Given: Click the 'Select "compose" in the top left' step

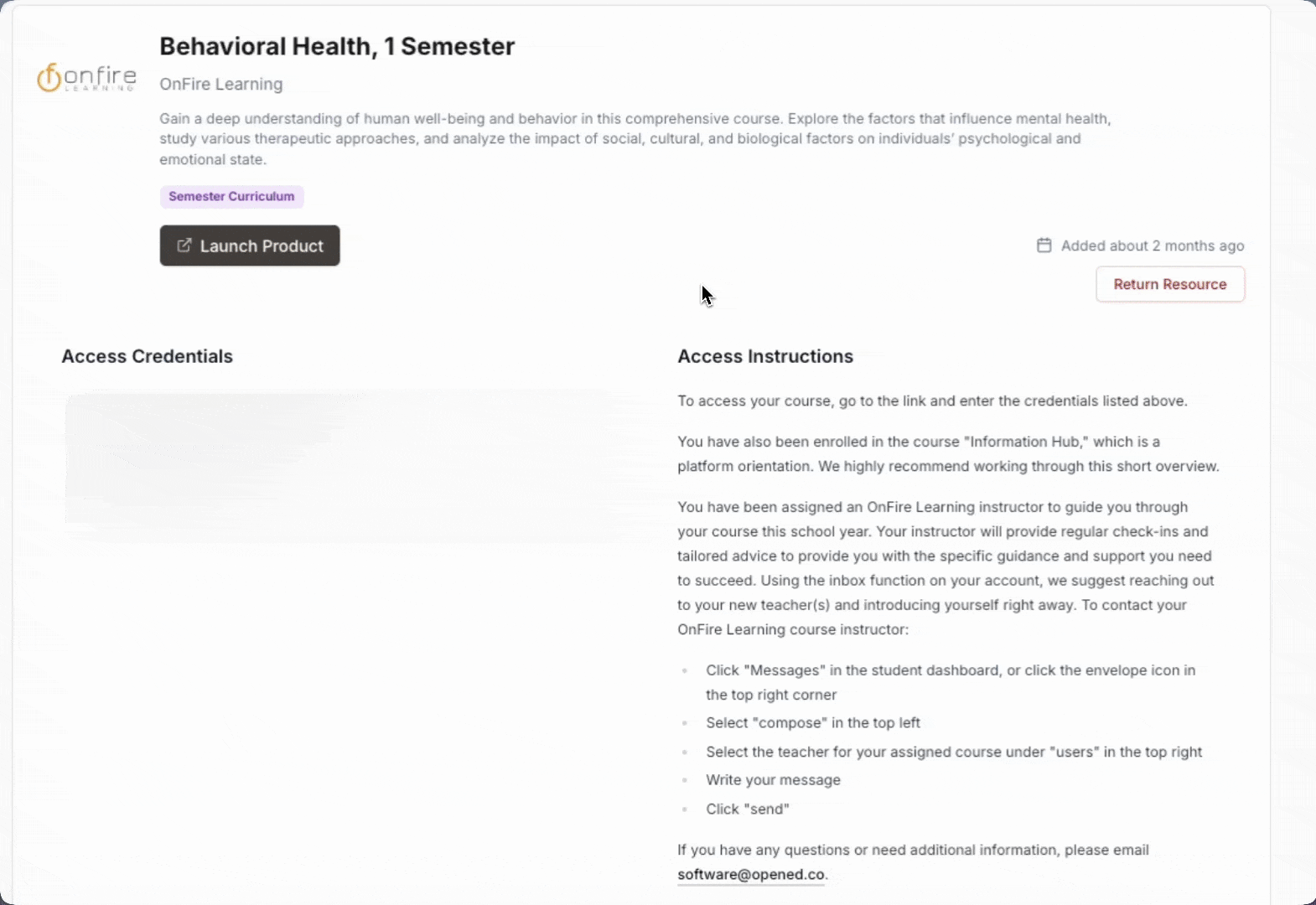Looking at the screenshot, I should (x=812, y=722).
